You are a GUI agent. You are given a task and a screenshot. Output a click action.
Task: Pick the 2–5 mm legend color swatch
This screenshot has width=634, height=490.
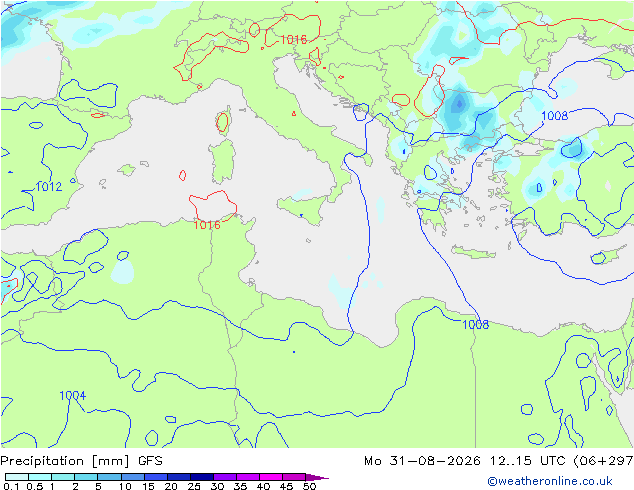87,477
